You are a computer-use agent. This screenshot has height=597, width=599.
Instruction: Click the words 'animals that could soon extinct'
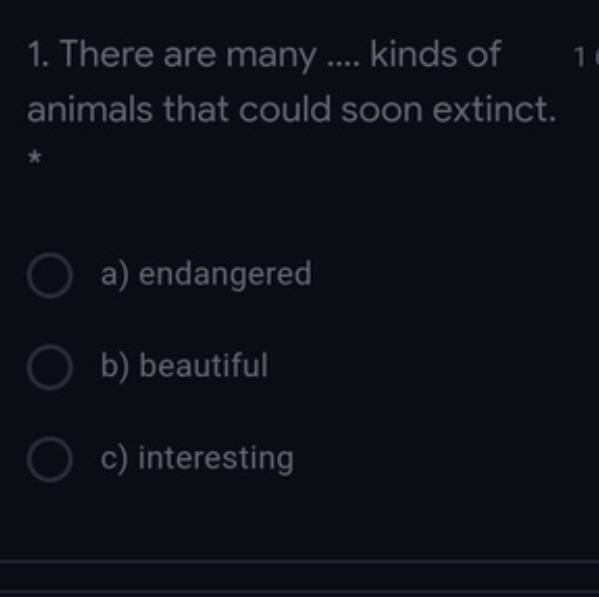pos(291,110)
